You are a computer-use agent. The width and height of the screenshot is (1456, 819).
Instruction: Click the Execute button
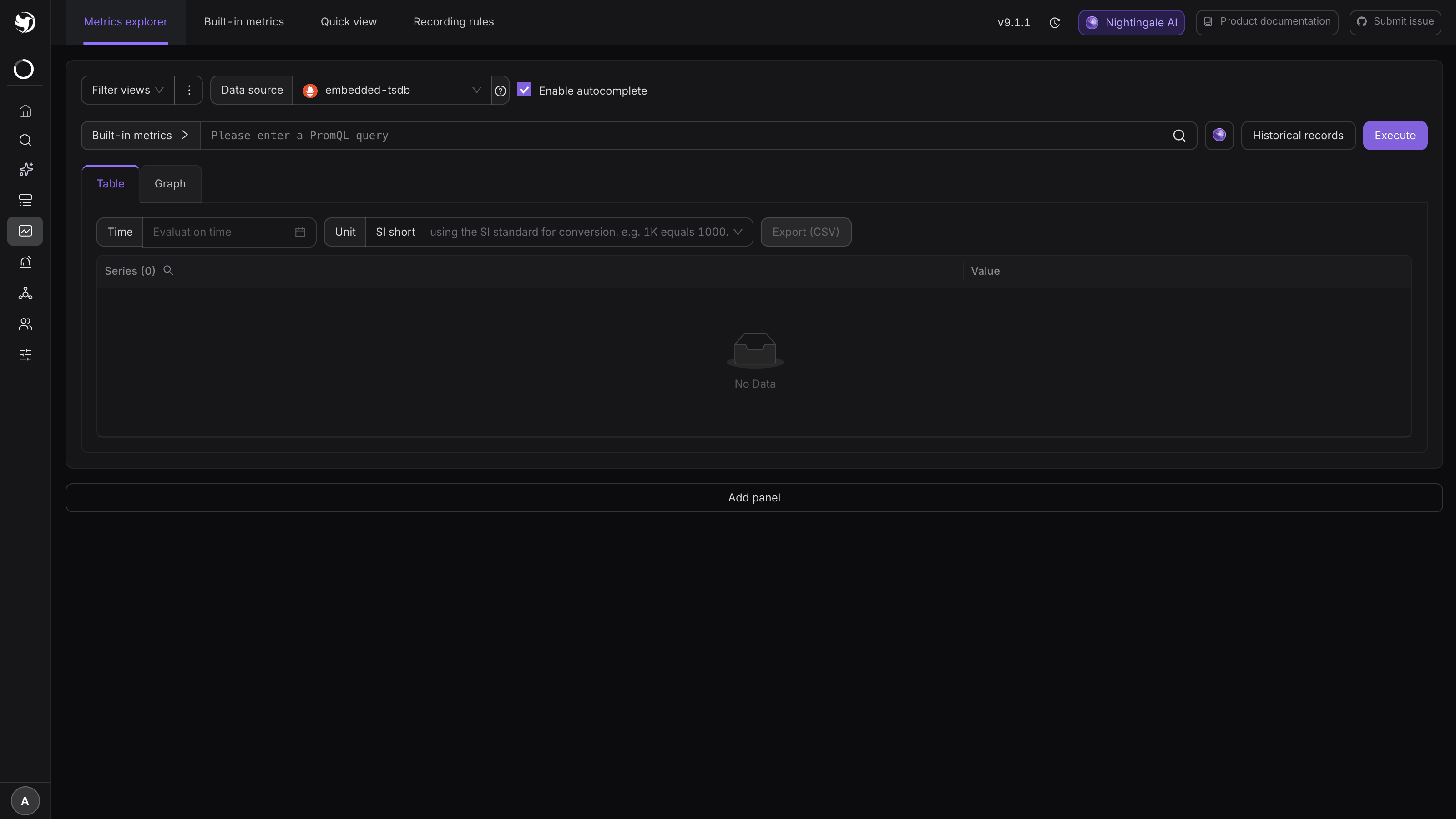(1395, 136)
